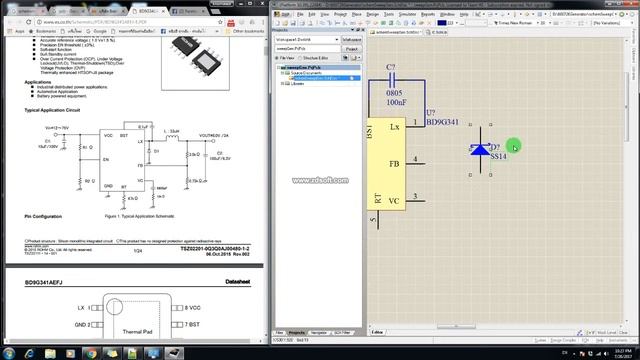The height and width of the screenshot is (360, 640).
Task: Select the SS14 diode symbol on schematic
Action: pyautogui.click(x=480, y=150)
